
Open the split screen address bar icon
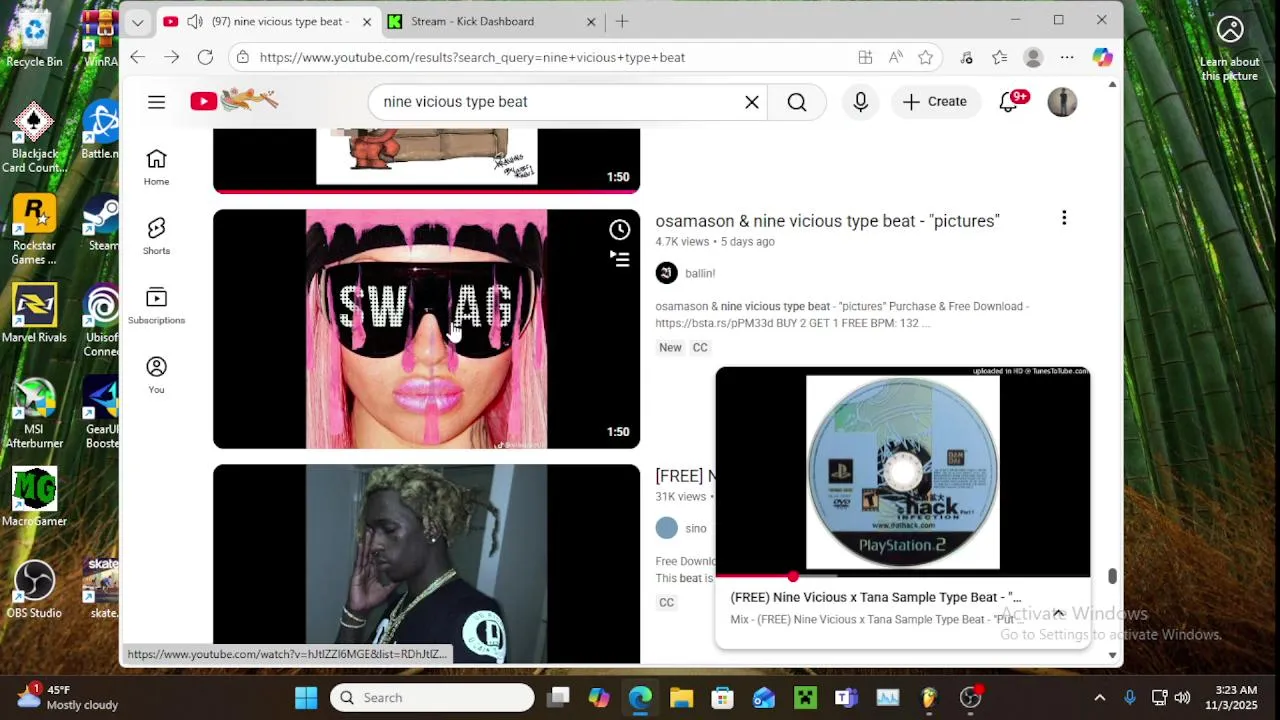[x=865, y=57]
